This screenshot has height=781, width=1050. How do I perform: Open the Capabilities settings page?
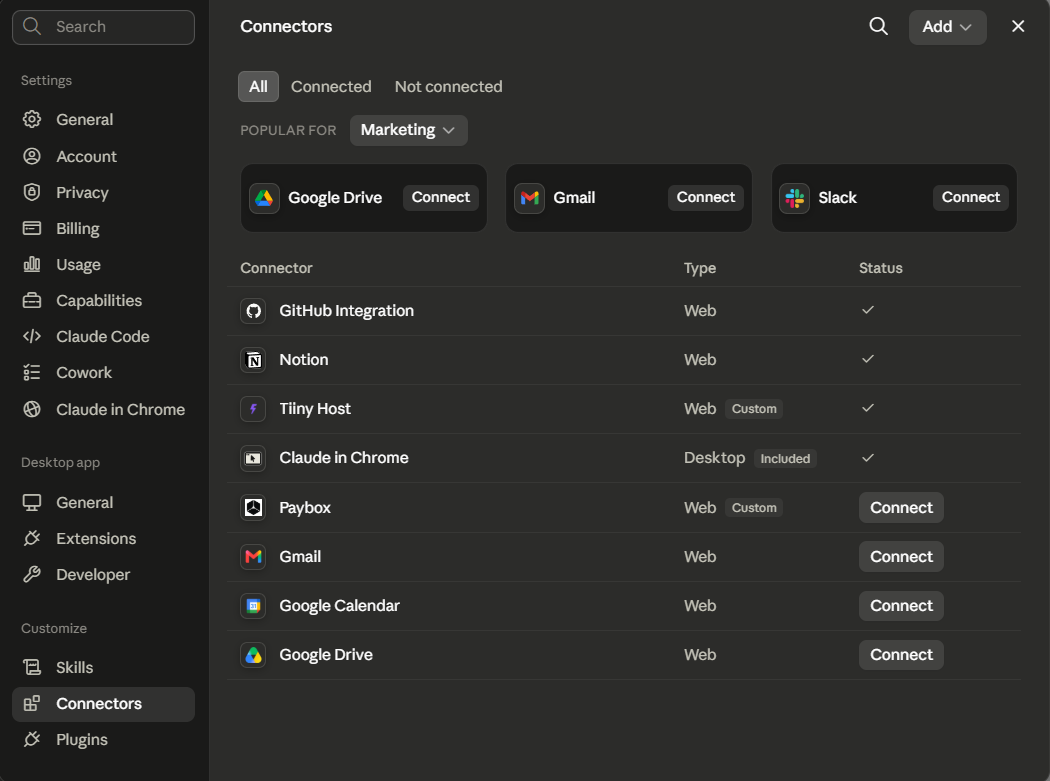click(x=103, y=301)
